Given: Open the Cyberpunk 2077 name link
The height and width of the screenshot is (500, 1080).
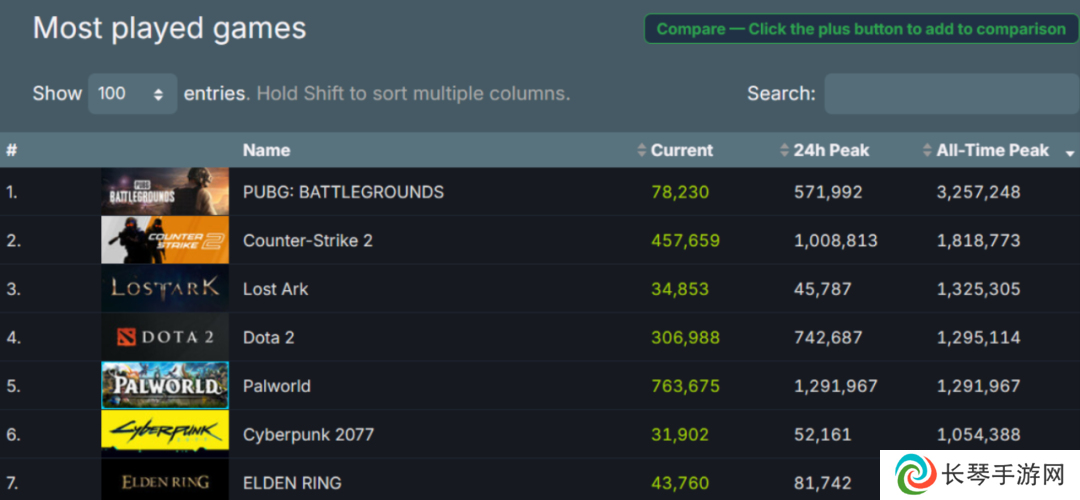Looking at the screenshot, I should pos(309,435).
